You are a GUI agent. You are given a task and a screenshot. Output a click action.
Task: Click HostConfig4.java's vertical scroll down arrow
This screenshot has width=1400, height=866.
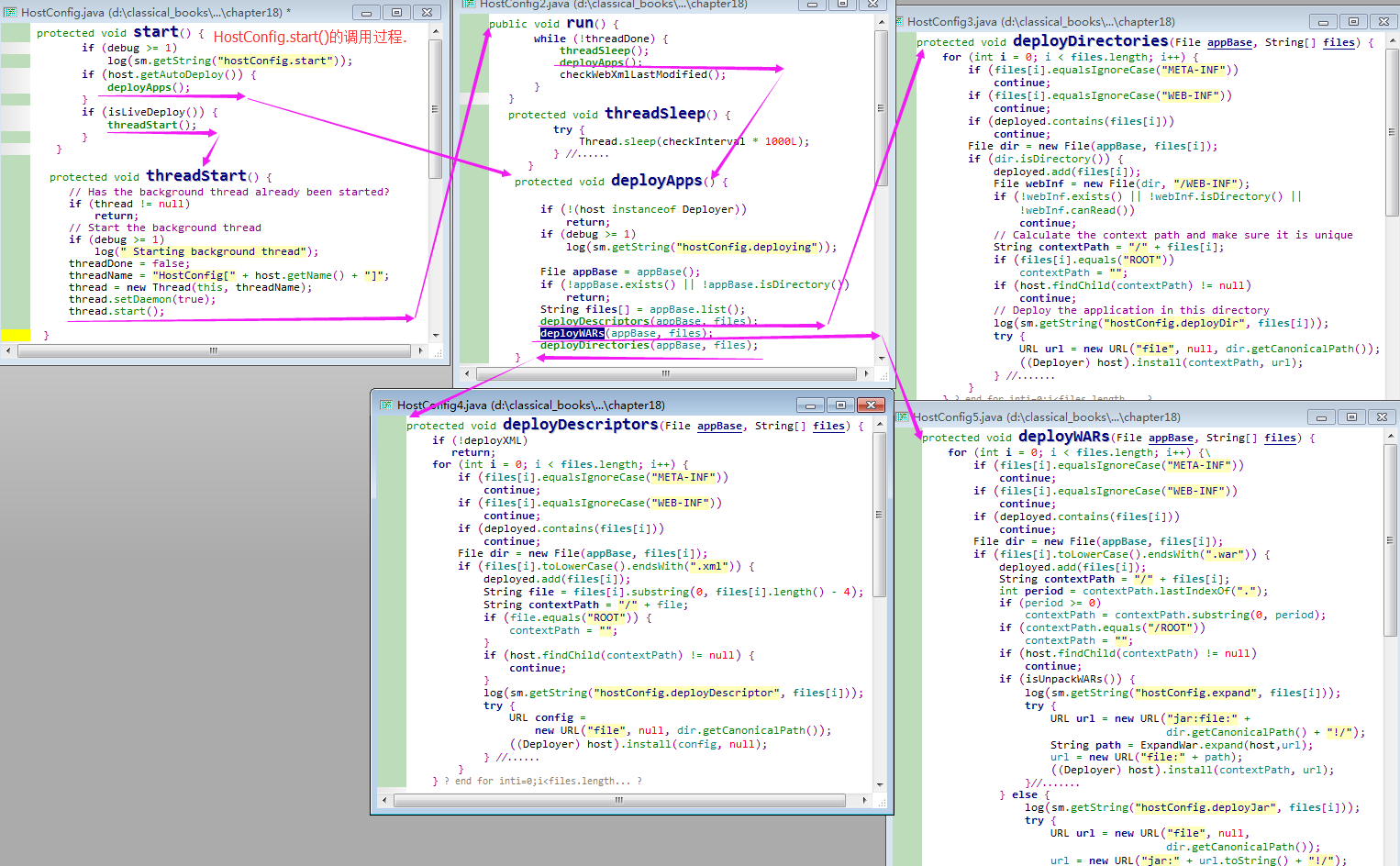pyautogui.click(x=881, y=785)
